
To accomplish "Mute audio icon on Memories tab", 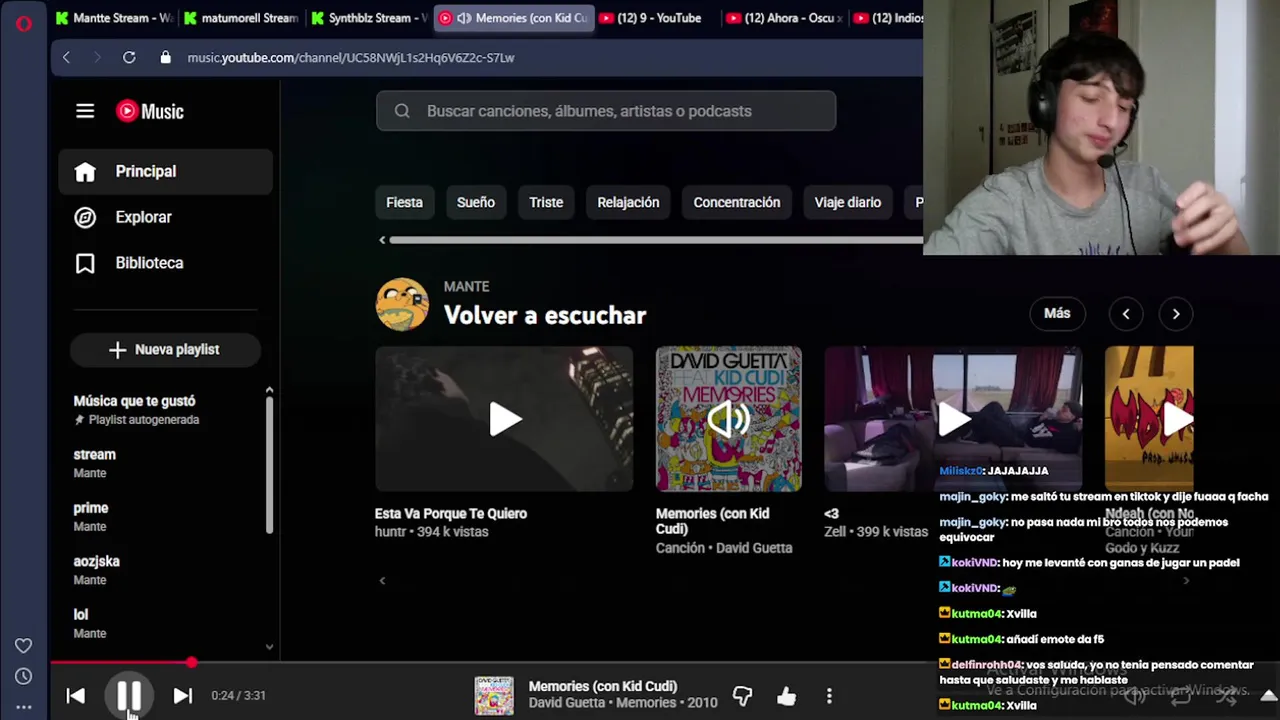I will coord(464,18).
